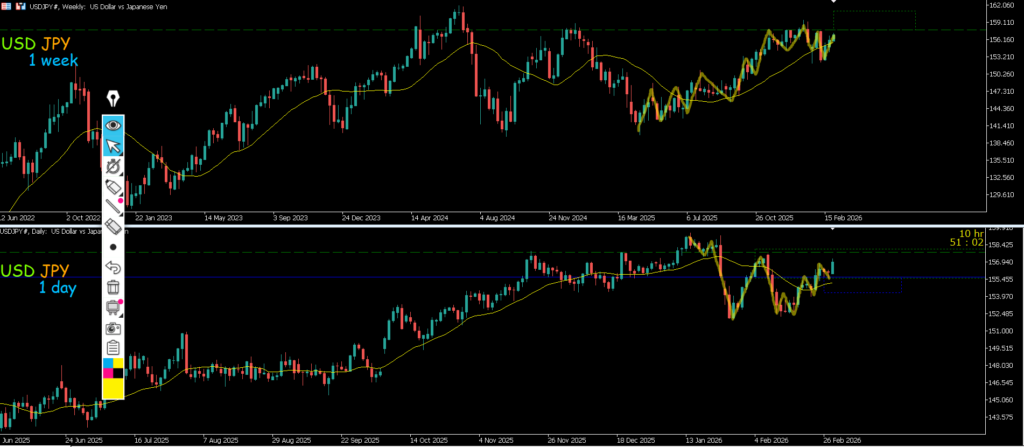The height and width of the screenshot is (447, 1024).
Task: Click the 10 hr 51:02 countdown timer
Action: [x=963, y=236]
